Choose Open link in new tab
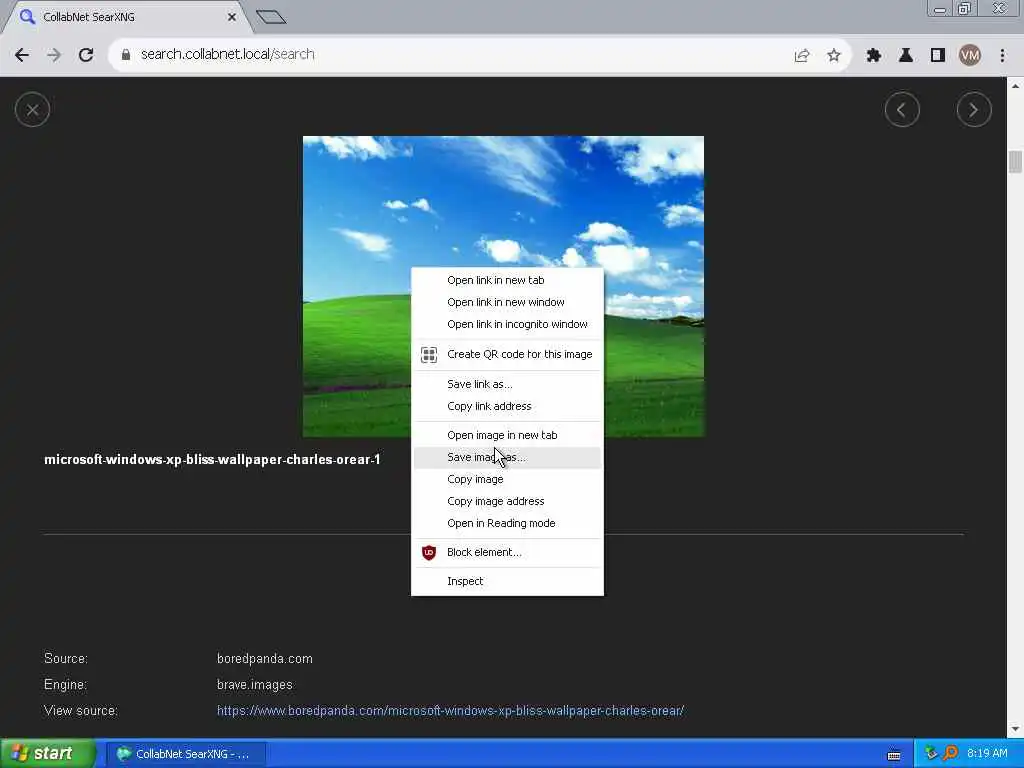Viewport: 1024px width, 768px height. [x=507, y=280]
